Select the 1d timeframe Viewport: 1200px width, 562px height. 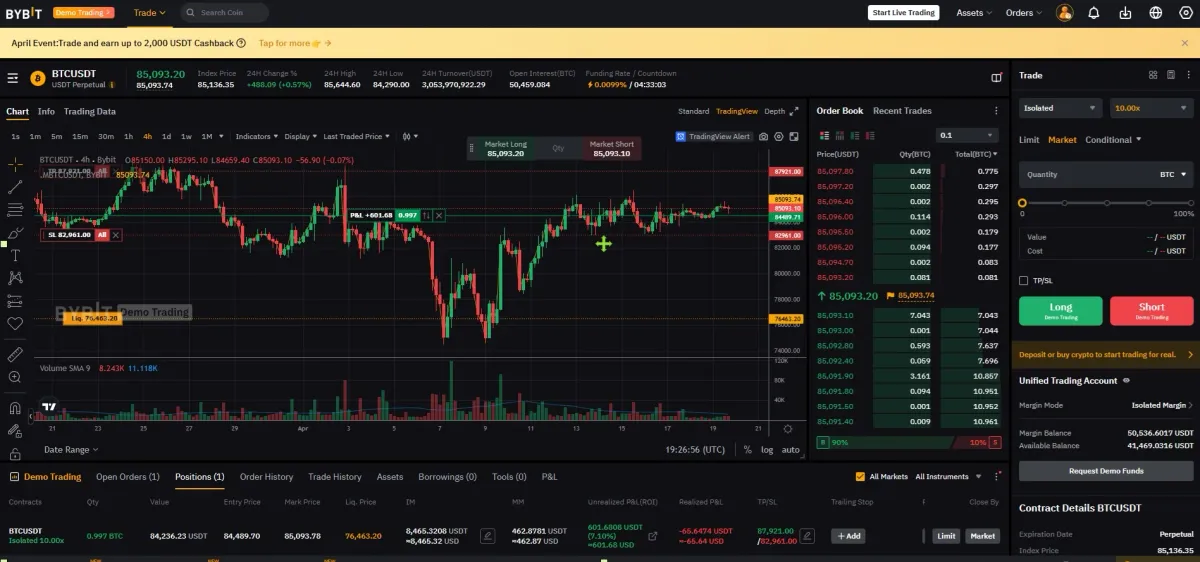166,136
